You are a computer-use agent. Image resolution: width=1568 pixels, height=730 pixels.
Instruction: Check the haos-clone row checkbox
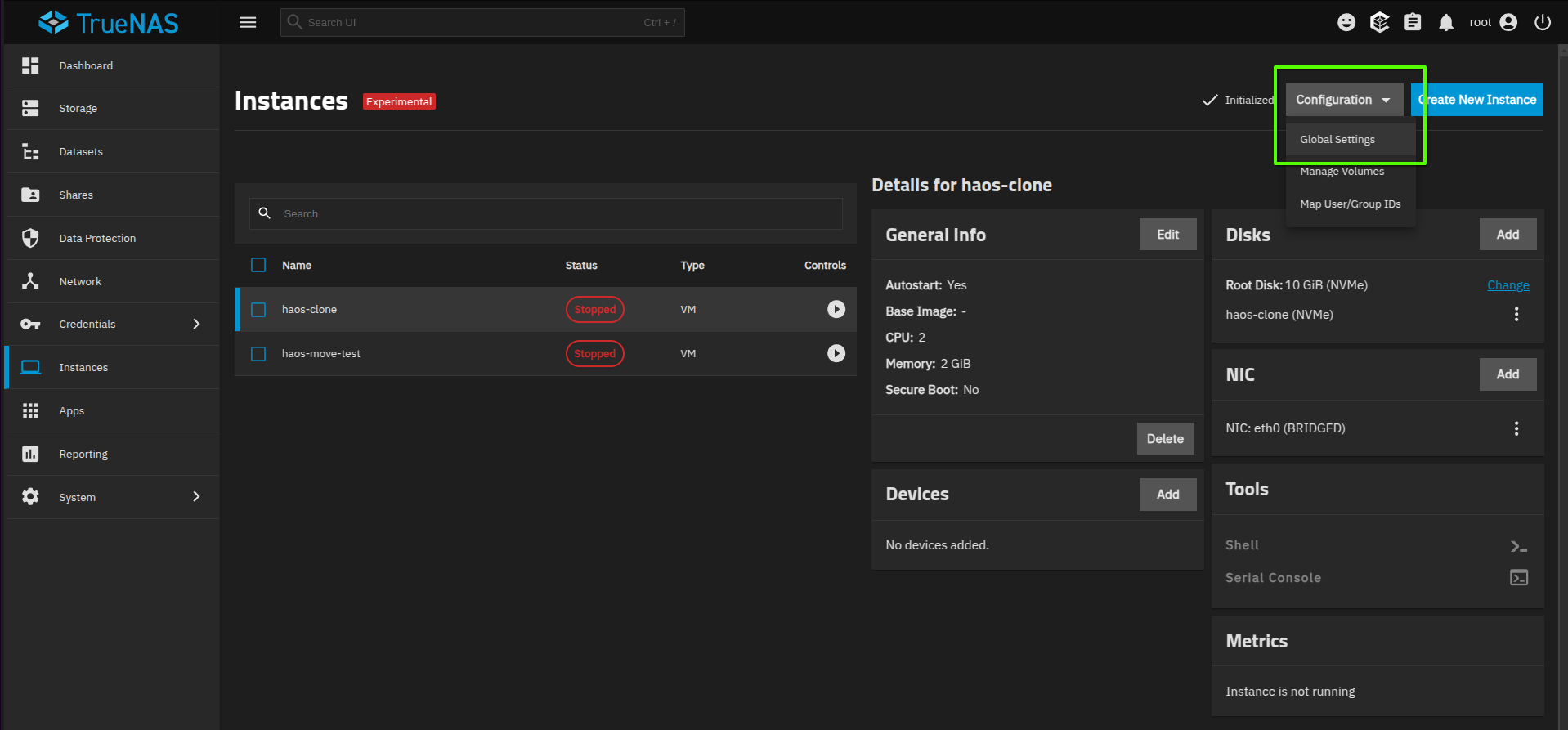(258, 310)
